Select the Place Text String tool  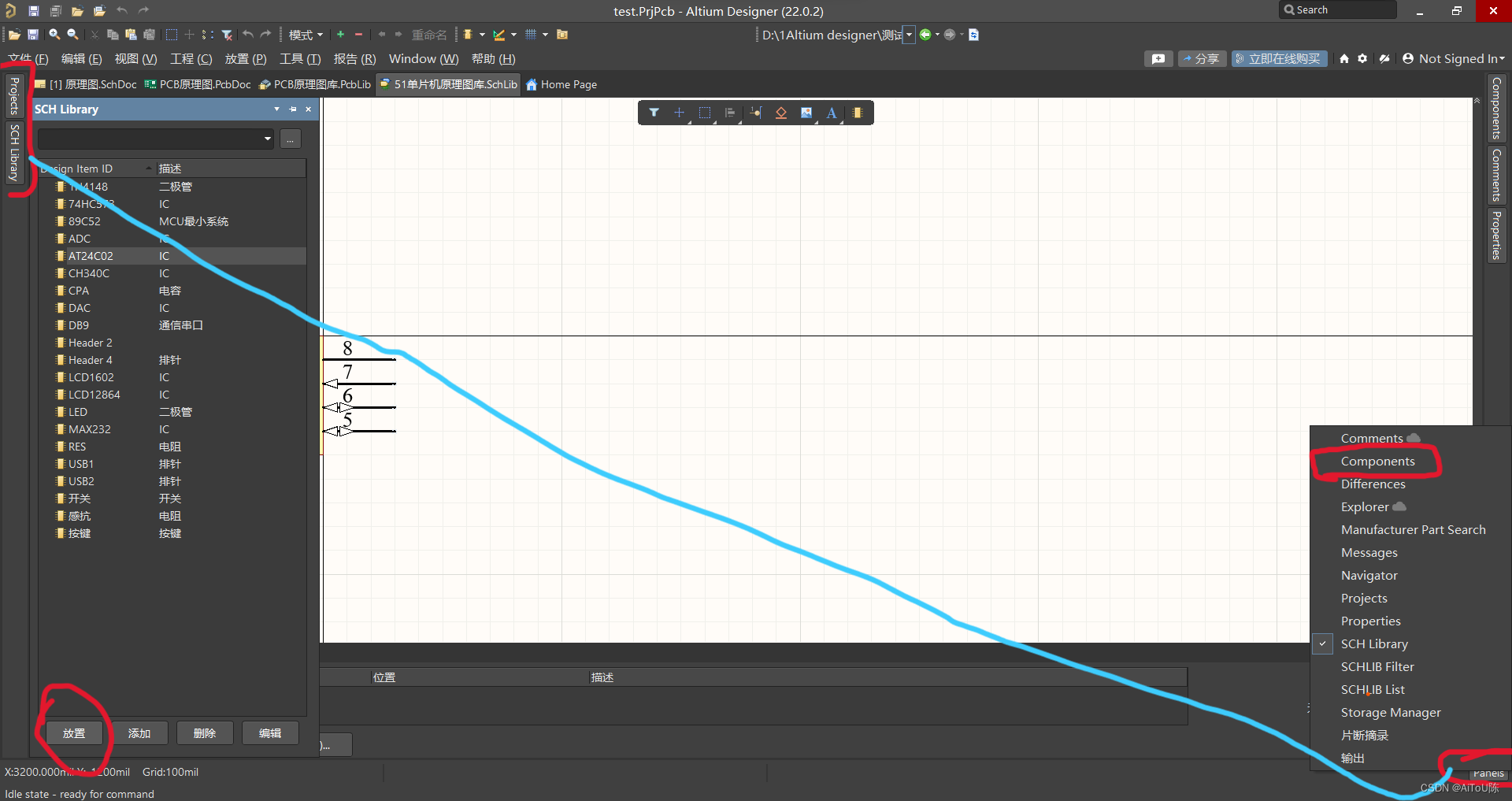coord(831,113)
